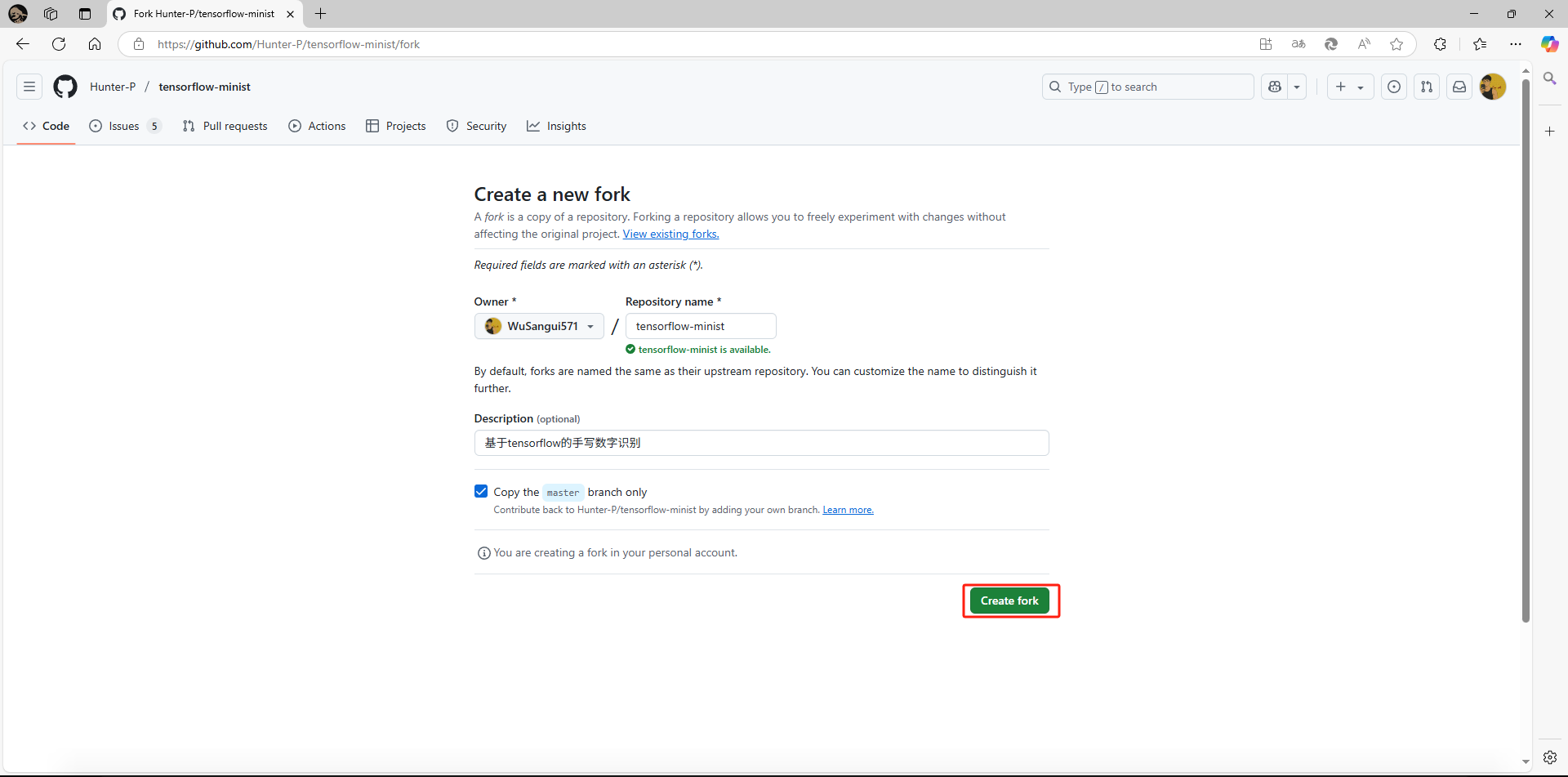Click the Repository name field
This screenshot has width=1568, height=777.
[x=701, y=326]
